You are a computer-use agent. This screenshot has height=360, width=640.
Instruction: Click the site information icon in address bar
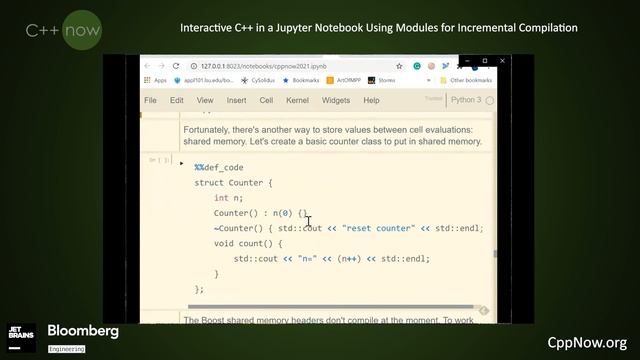194,66
